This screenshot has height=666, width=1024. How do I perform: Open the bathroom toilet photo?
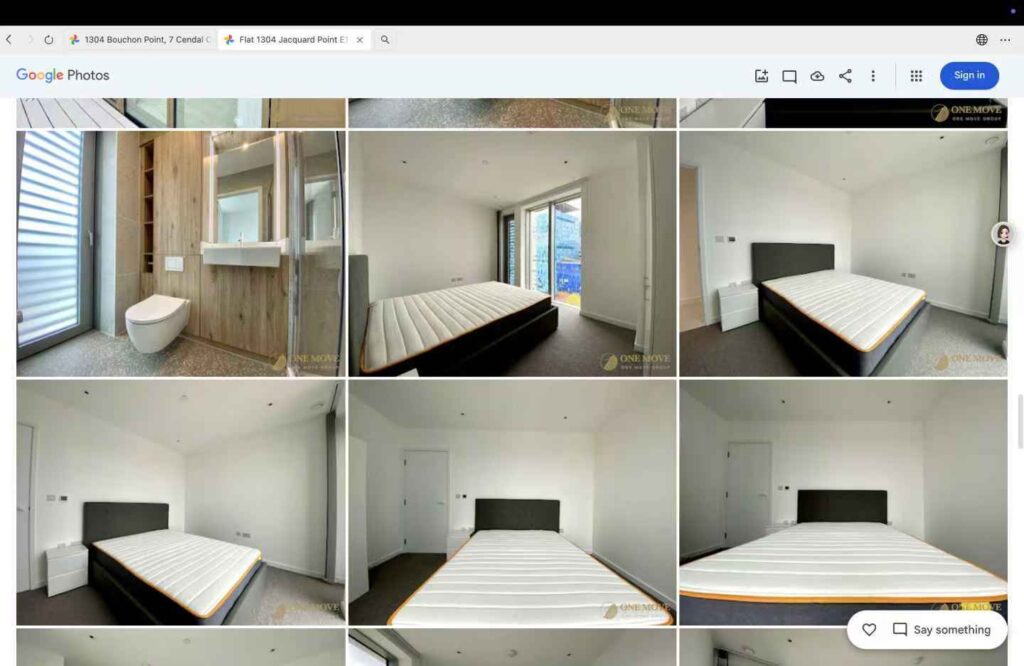(180, 253)
